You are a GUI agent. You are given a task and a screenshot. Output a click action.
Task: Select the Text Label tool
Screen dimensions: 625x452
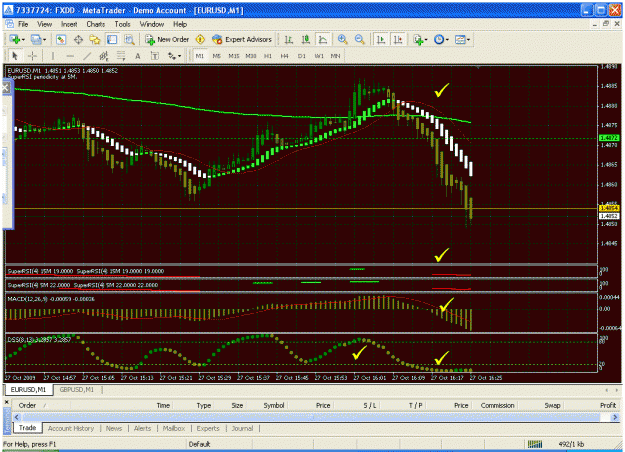[x=155, y=56]
